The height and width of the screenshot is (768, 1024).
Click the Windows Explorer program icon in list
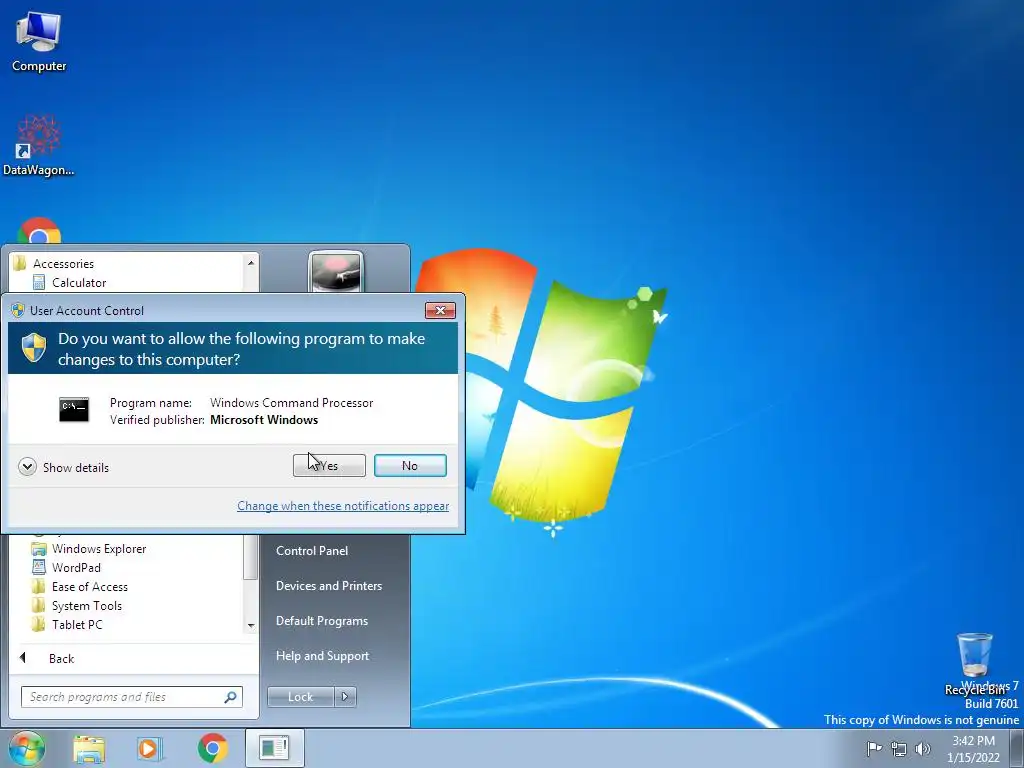(x=39, y=549)
